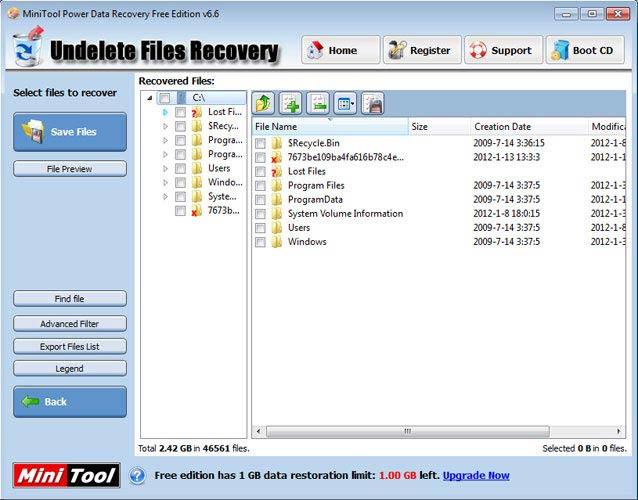The image size is (638, 500).
Task: Go Back to previous step
Action: (x=70, y=402)
